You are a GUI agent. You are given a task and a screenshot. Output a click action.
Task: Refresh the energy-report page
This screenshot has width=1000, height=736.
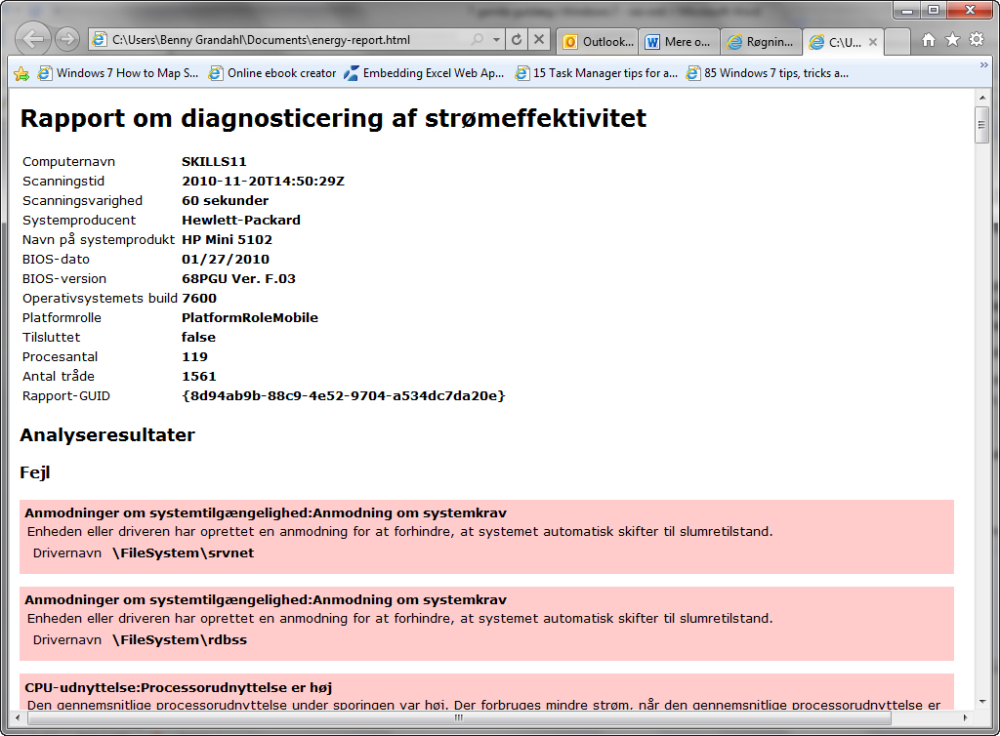[x=517, y=40]
